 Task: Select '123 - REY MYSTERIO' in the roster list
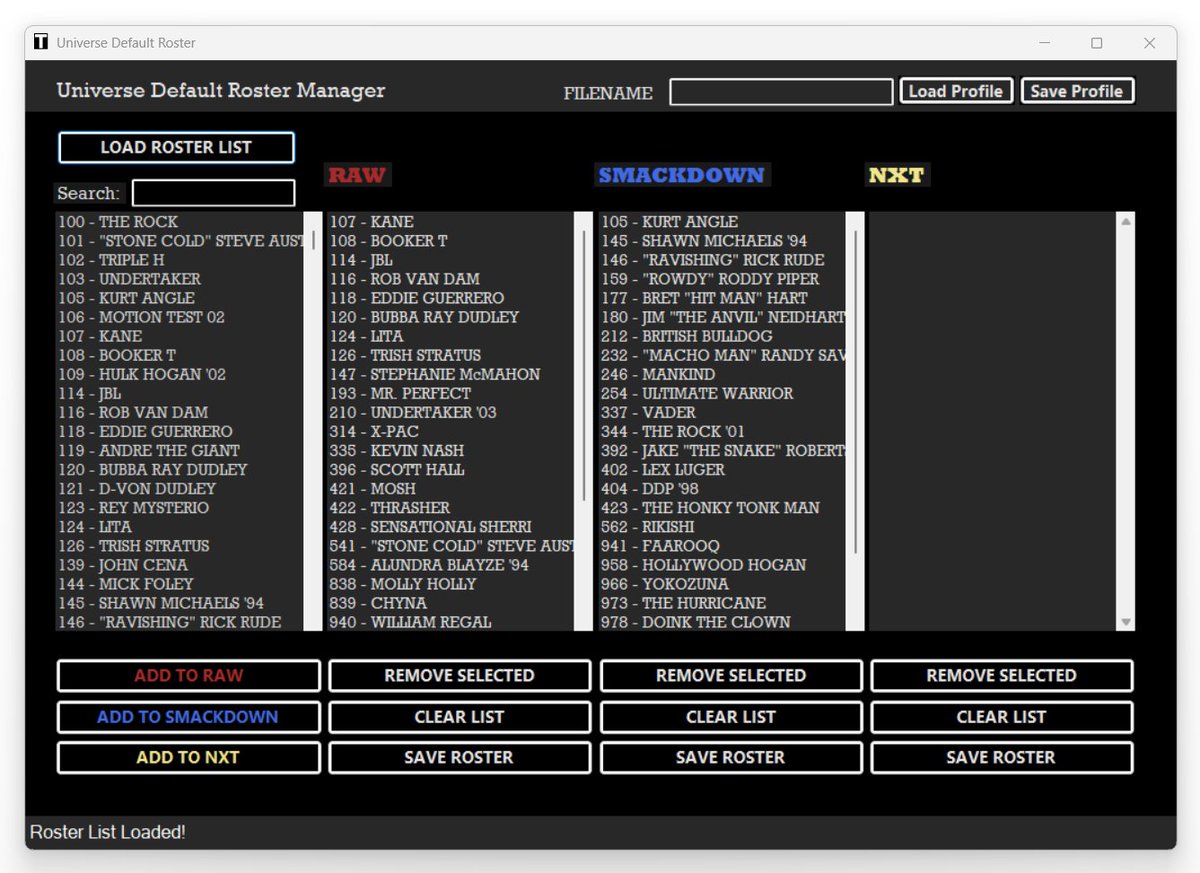pos(179,507)
